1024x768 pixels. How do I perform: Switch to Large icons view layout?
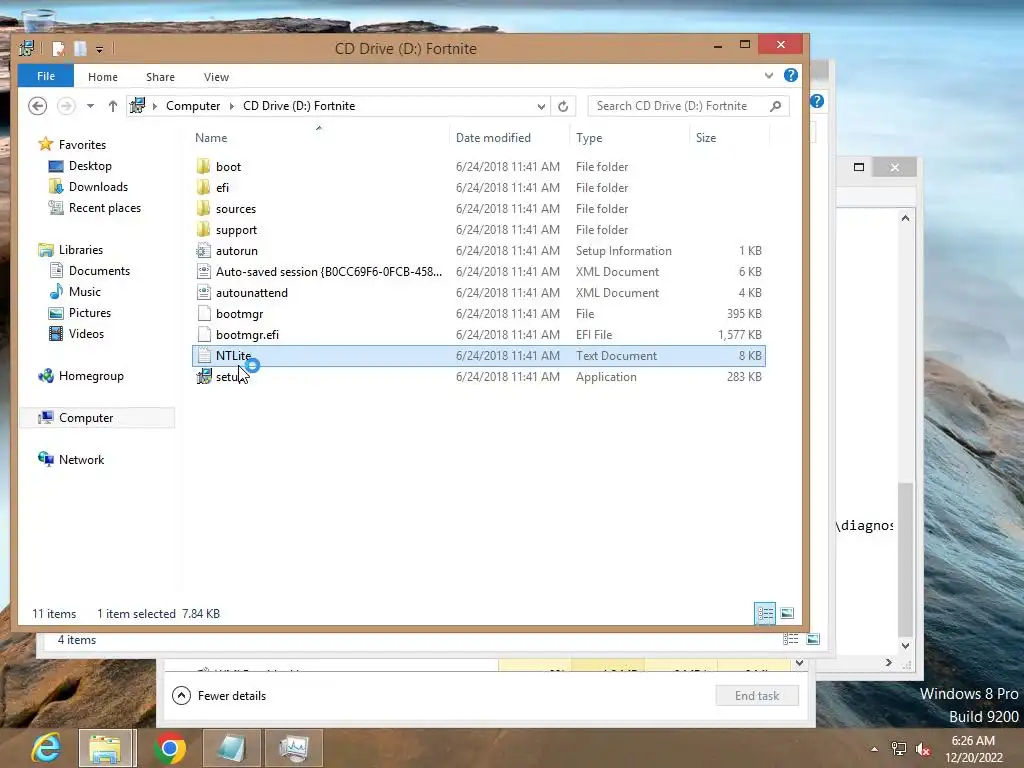tap(787, 613)
